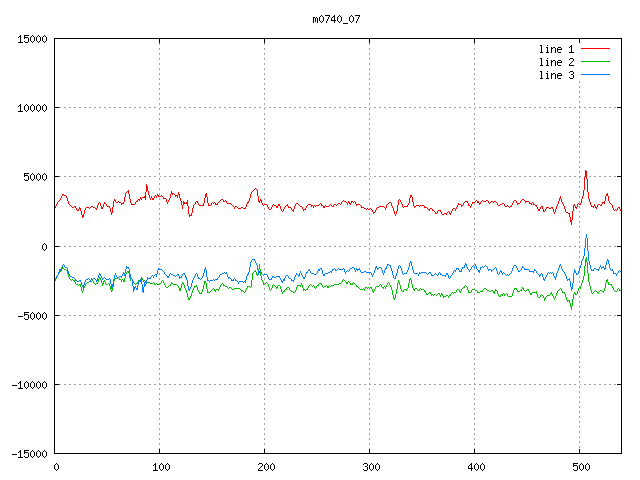Click the blue line's peak near 500
This screenshot has width=640, height=480.
[x=586, y=235]
